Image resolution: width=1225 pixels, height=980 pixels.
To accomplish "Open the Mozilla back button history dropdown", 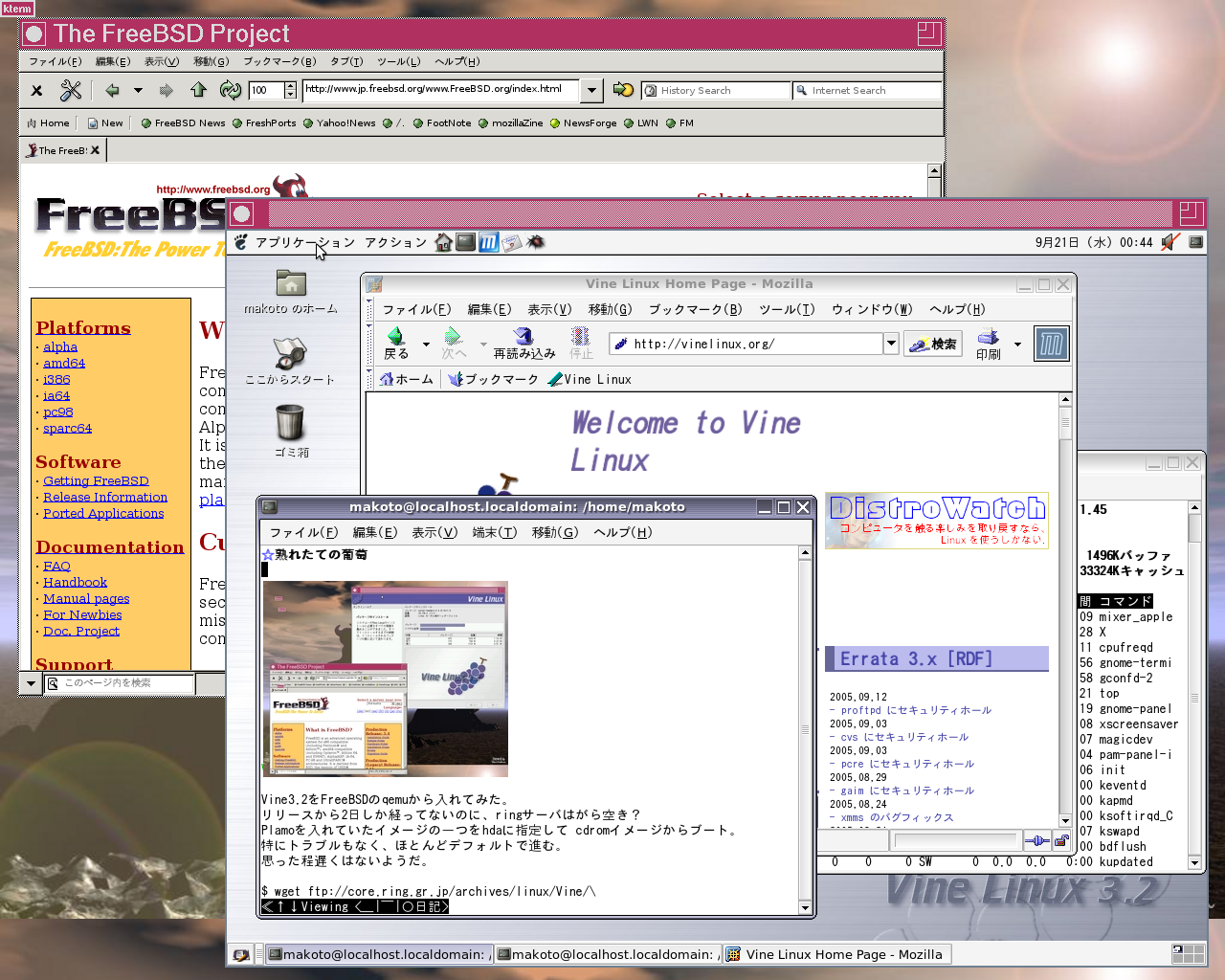I will point(426,344).
